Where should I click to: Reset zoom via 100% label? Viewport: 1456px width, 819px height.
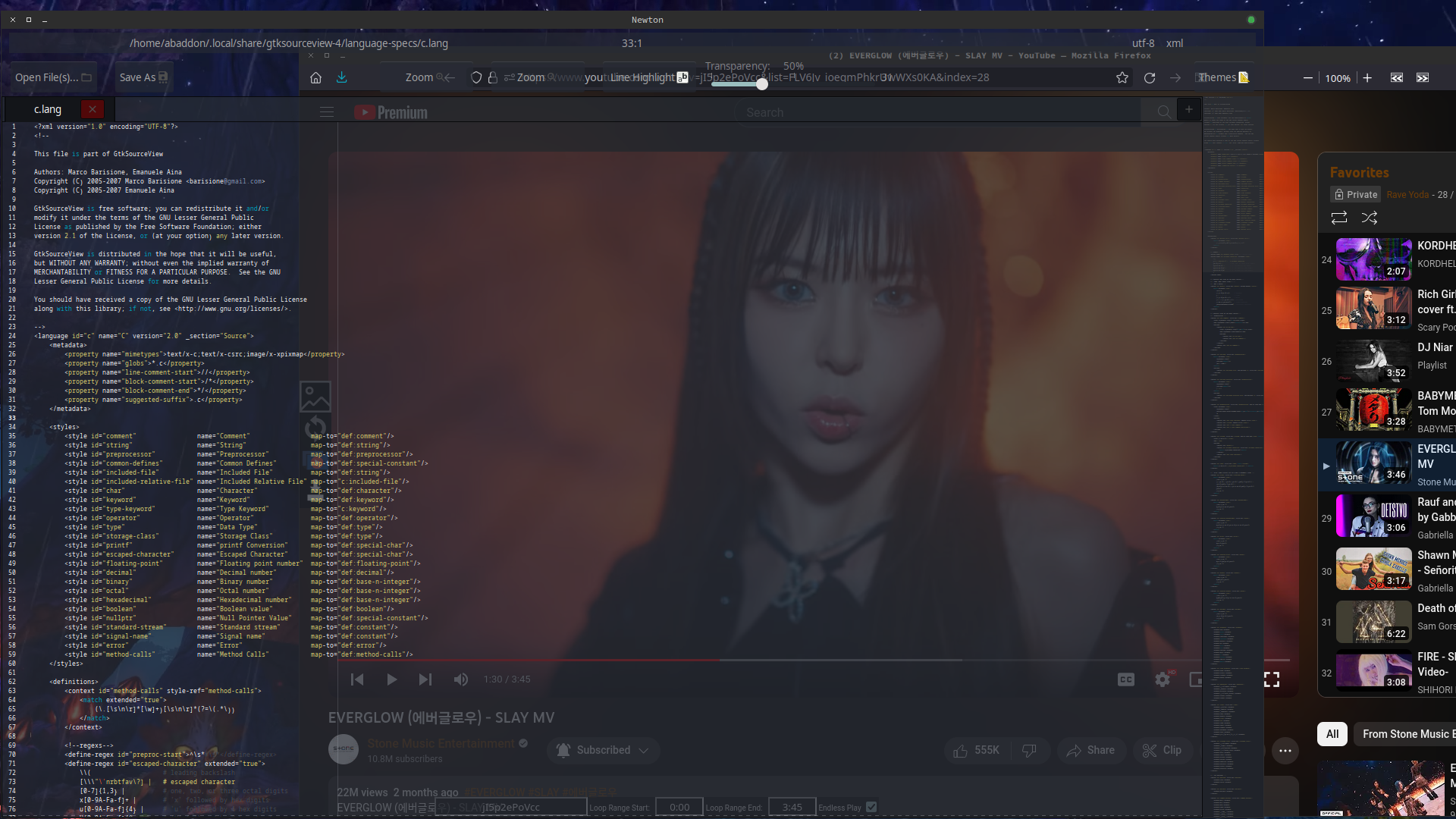pyautogui.click(x=1338, y=78)
